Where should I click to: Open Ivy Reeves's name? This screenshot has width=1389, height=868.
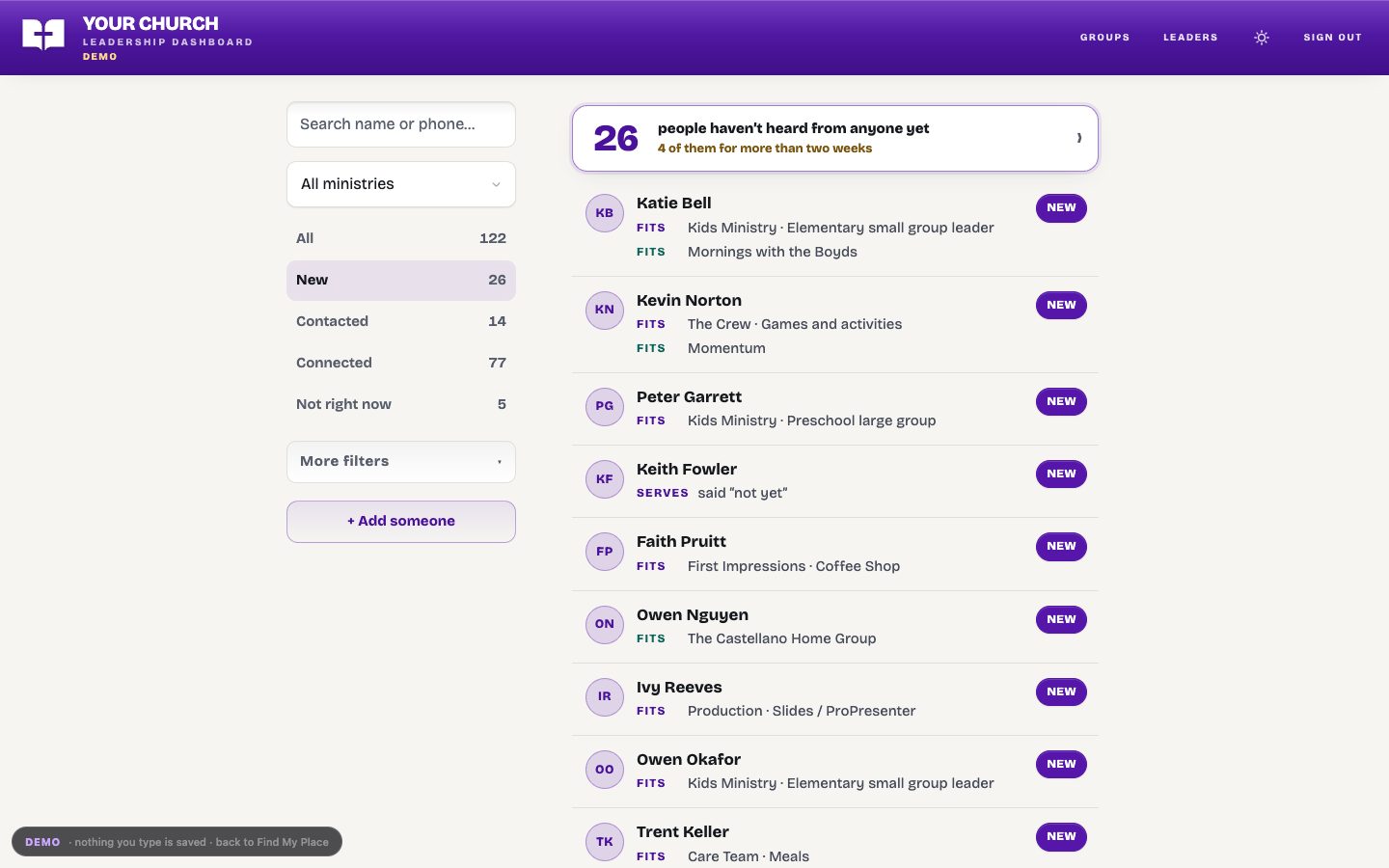click(679, 688)
